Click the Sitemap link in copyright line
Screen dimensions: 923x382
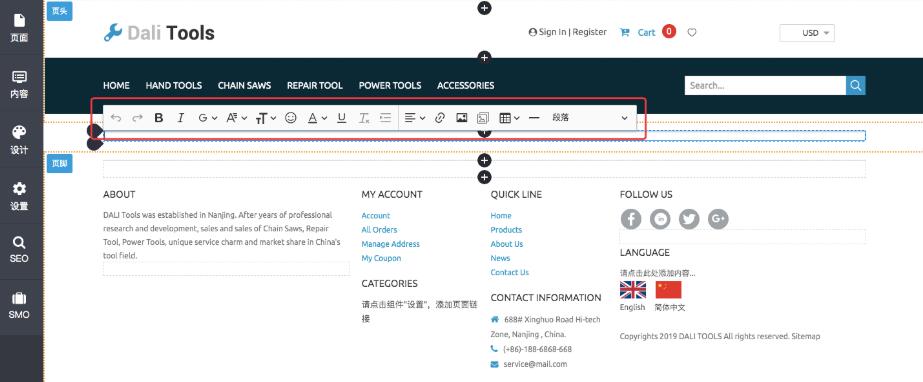[x=805, y=336]
